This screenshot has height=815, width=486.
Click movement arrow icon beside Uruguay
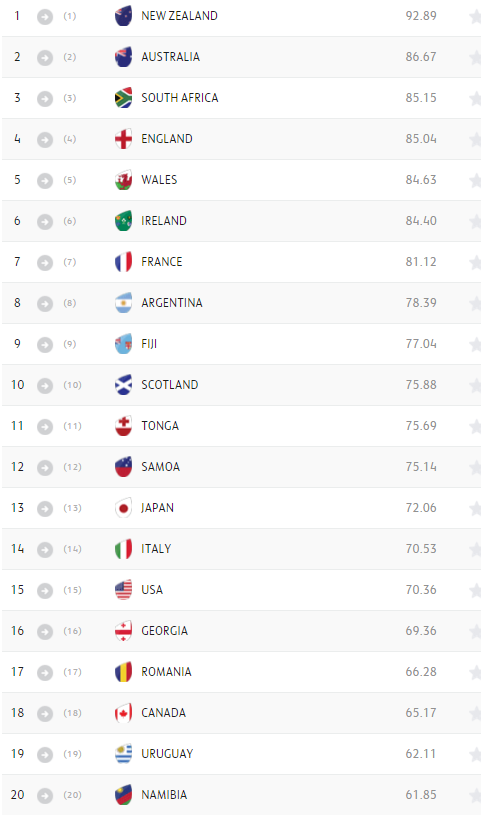tap(45, 754)
